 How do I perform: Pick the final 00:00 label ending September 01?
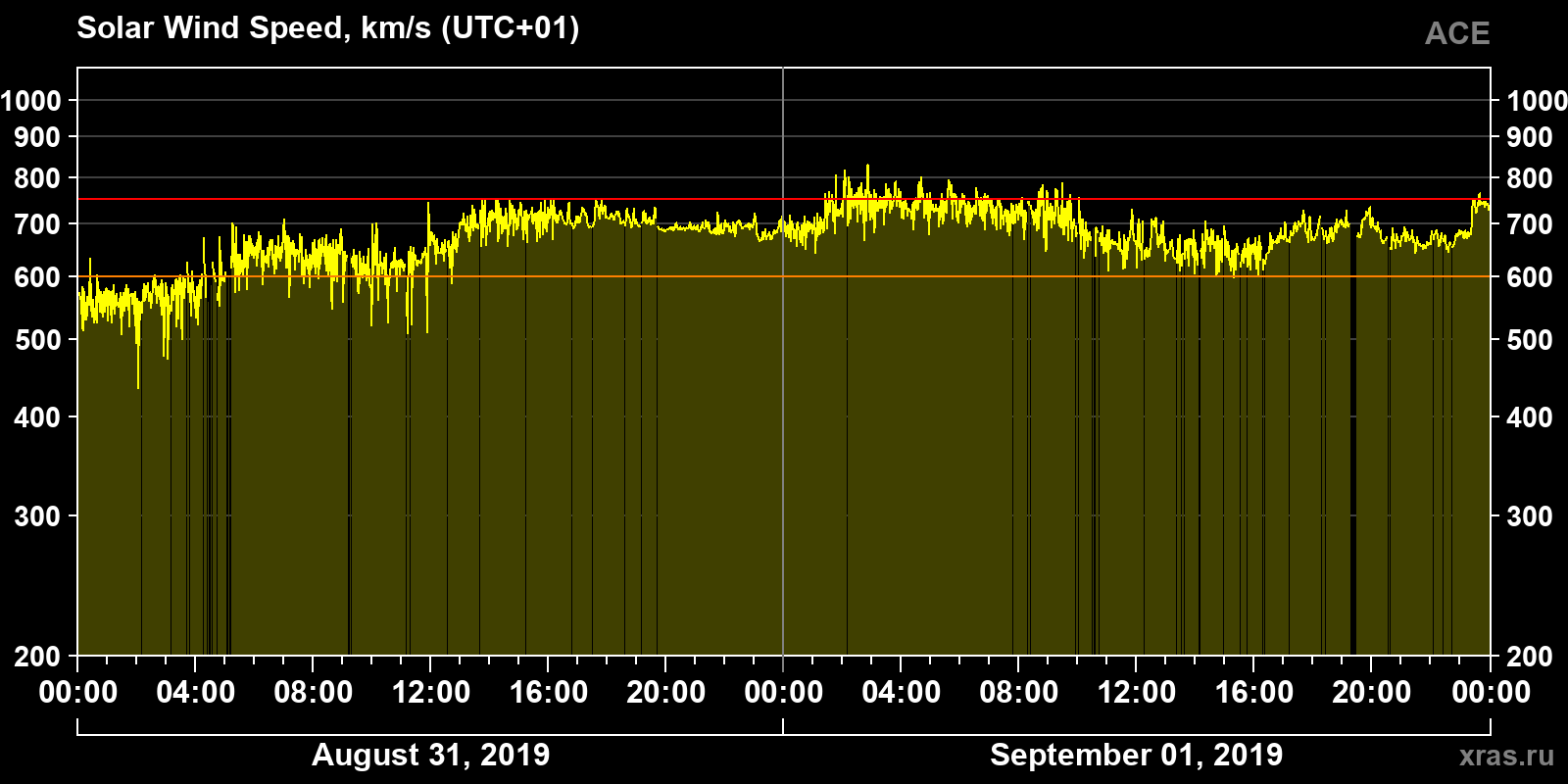click(x=1491, y=693)
